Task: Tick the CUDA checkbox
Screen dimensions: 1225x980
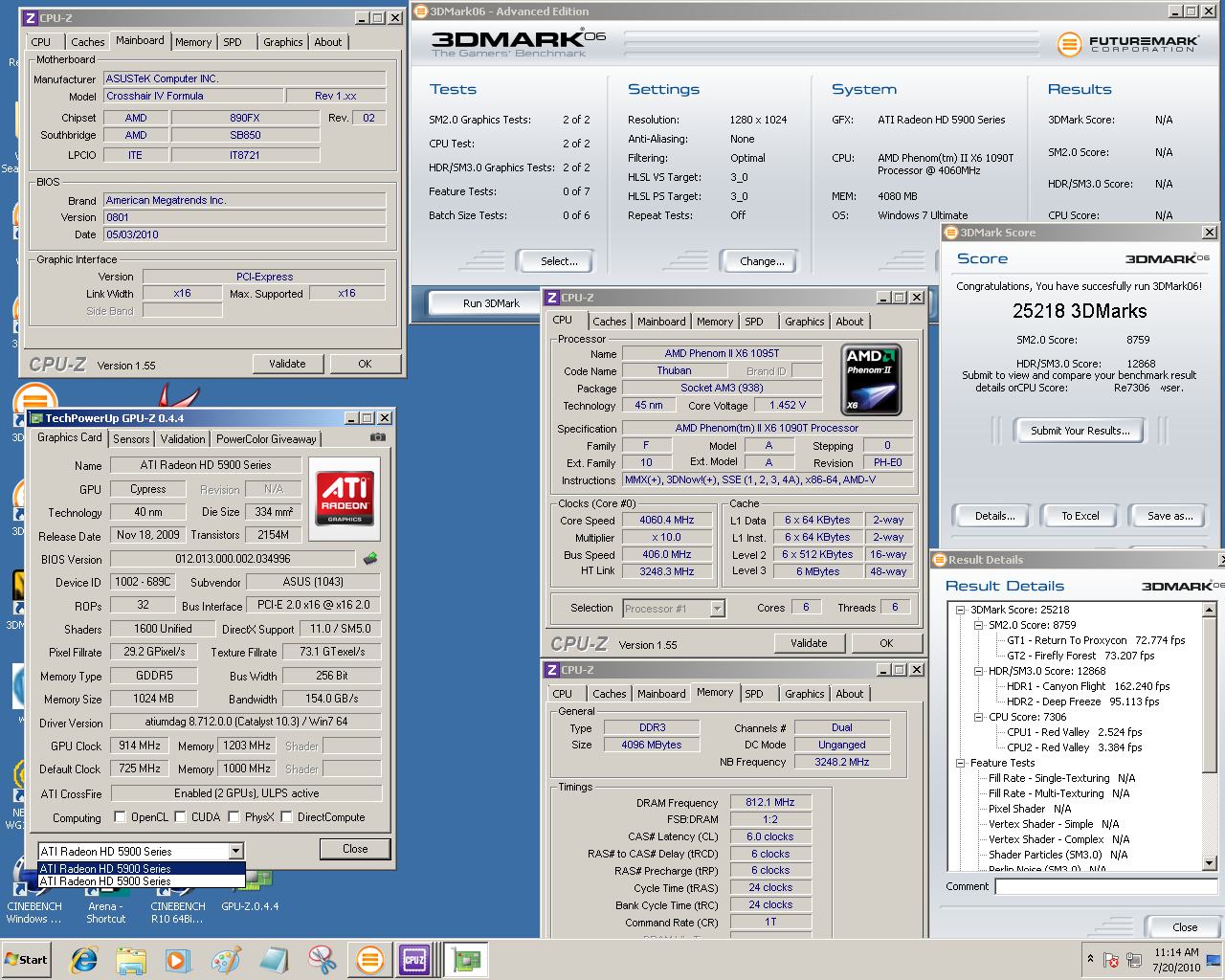Action: tap(180, 817)
